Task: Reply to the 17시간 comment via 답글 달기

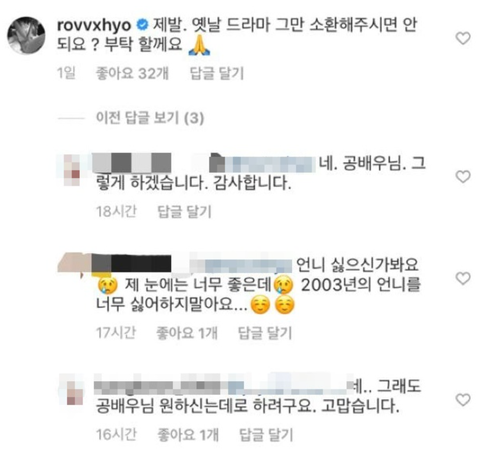Action: click(x=265, y=333)
